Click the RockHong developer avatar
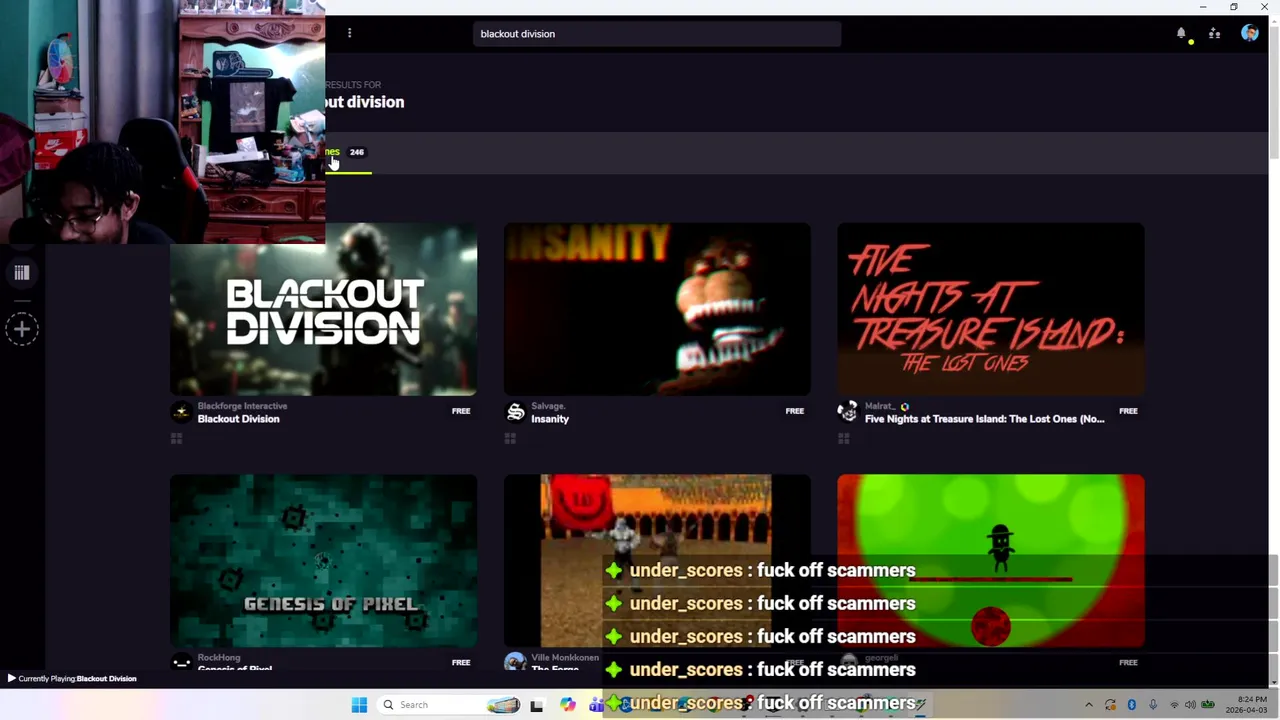 tap(181, 662)
